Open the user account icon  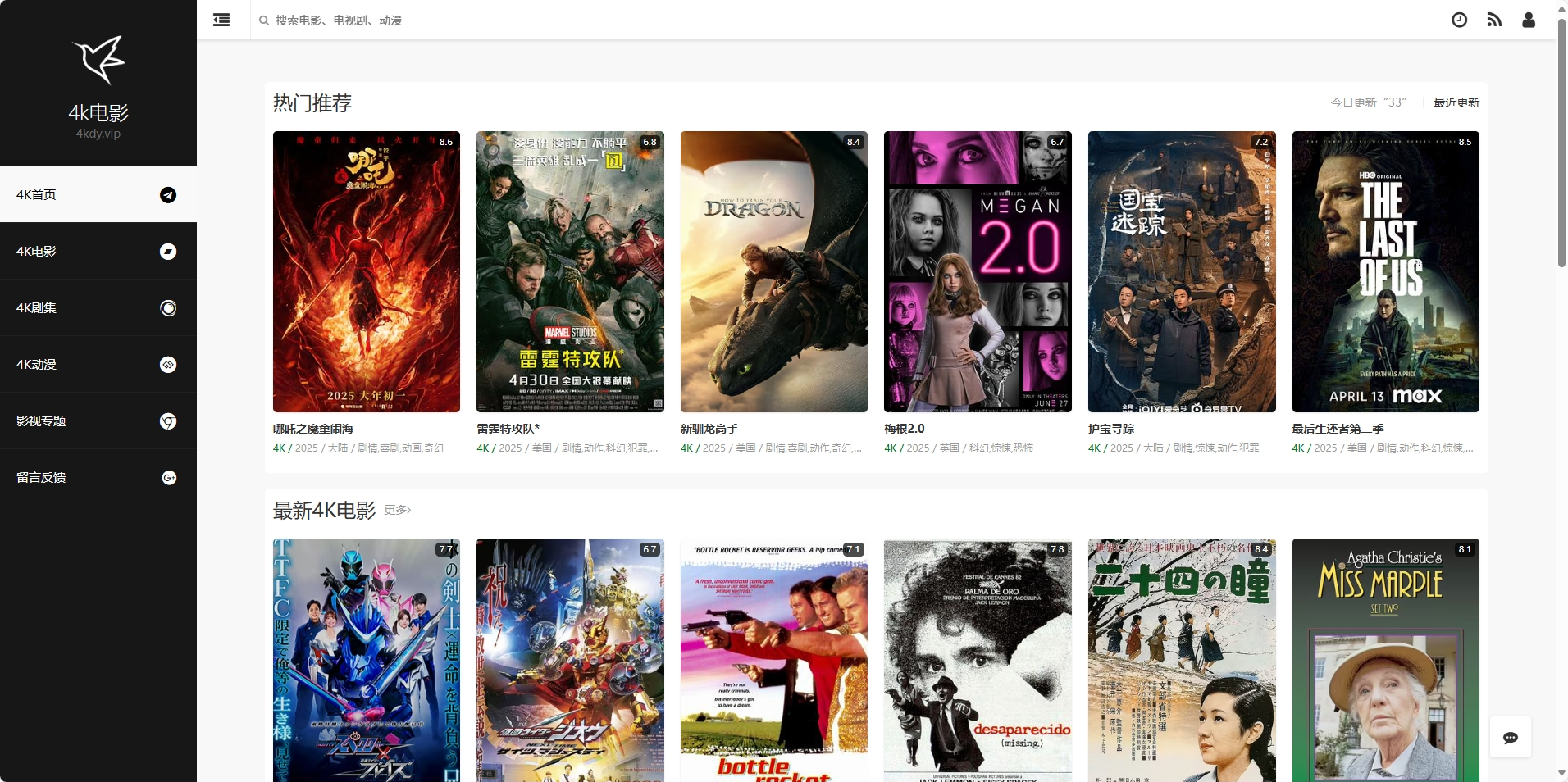click(x=1529, y=20)
